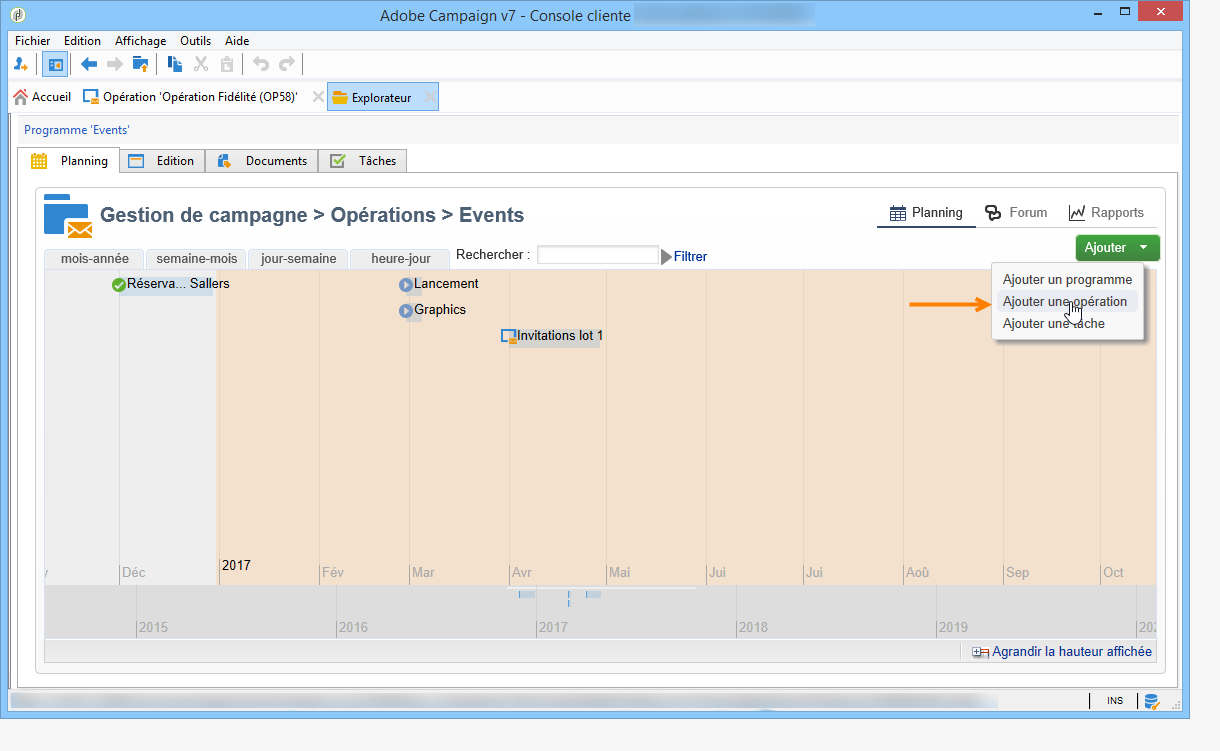Click the expand-height icon beside Agrandir
Image resolution: width=1220 pixels, height=751 pixels.
(x=981, y=652)
